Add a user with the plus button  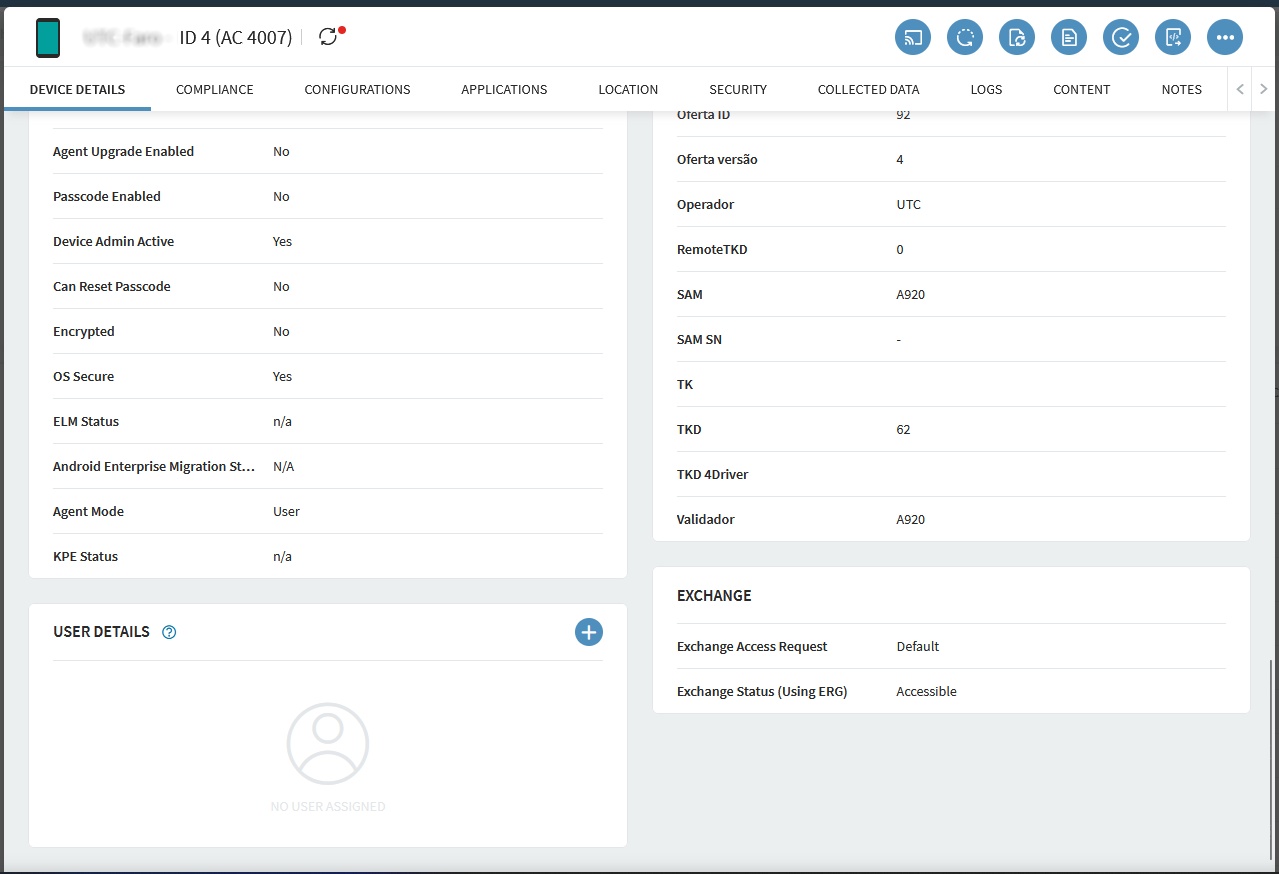pos(589,632)
